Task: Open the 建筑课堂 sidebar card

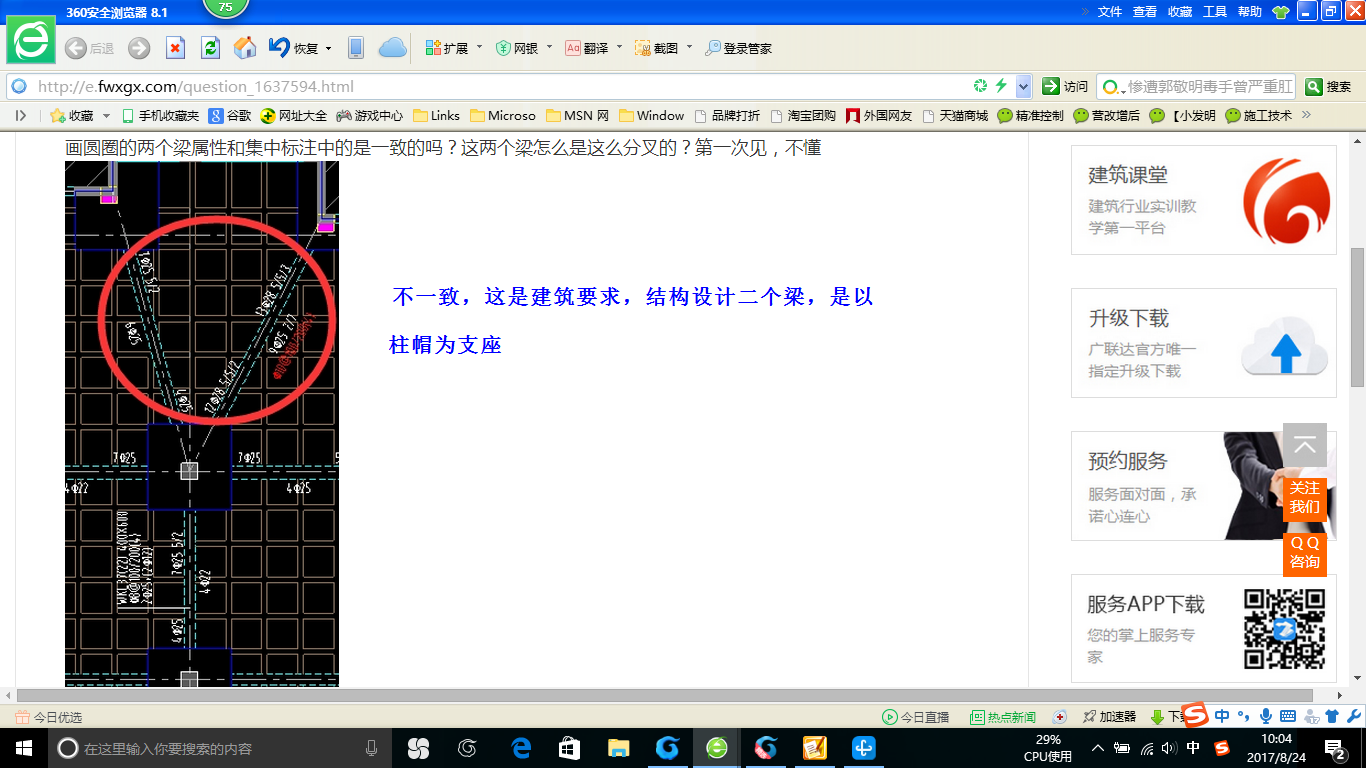Action: pos(1204,200)
